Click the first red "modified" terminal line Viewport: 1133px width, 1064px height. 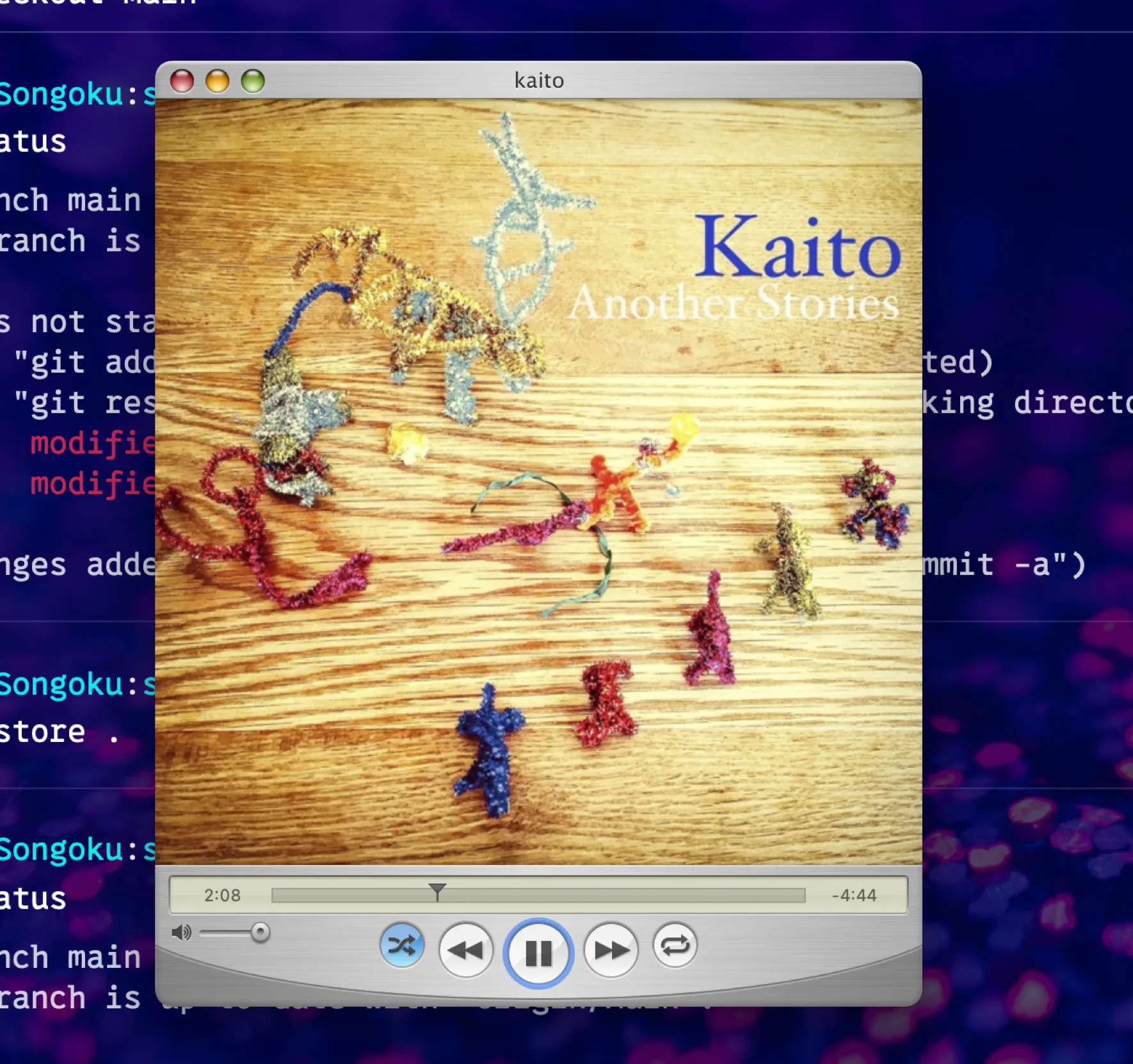tap(93, 443)
